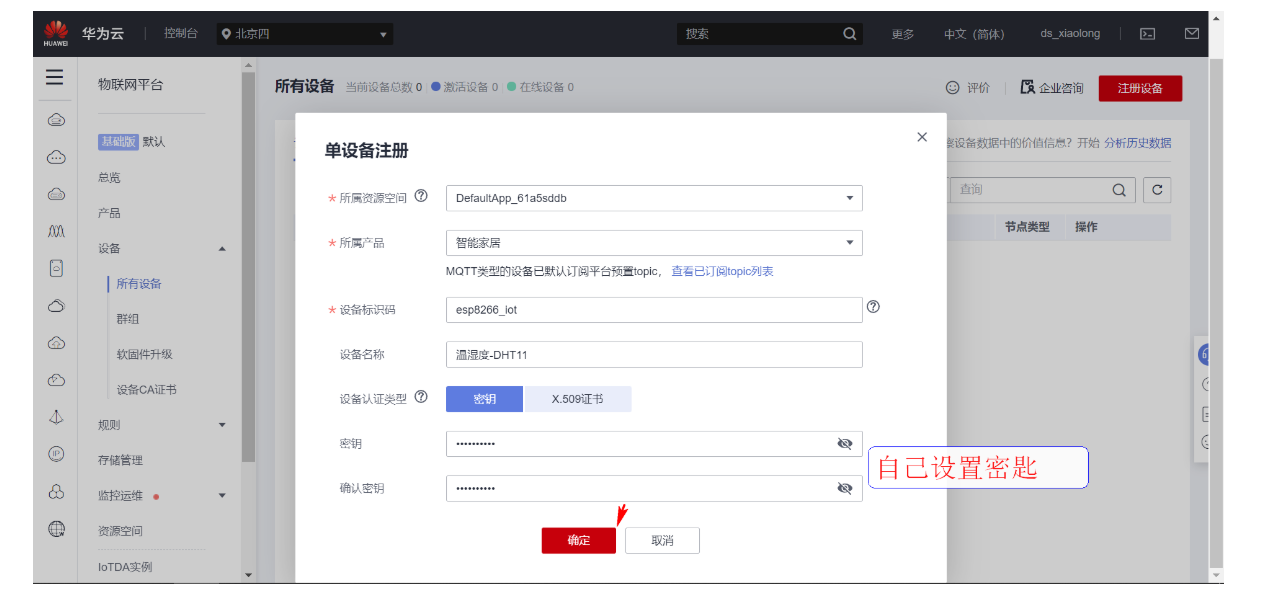
Task: Click help icon beside 设备标识码 field
Action: pos(873,308)
